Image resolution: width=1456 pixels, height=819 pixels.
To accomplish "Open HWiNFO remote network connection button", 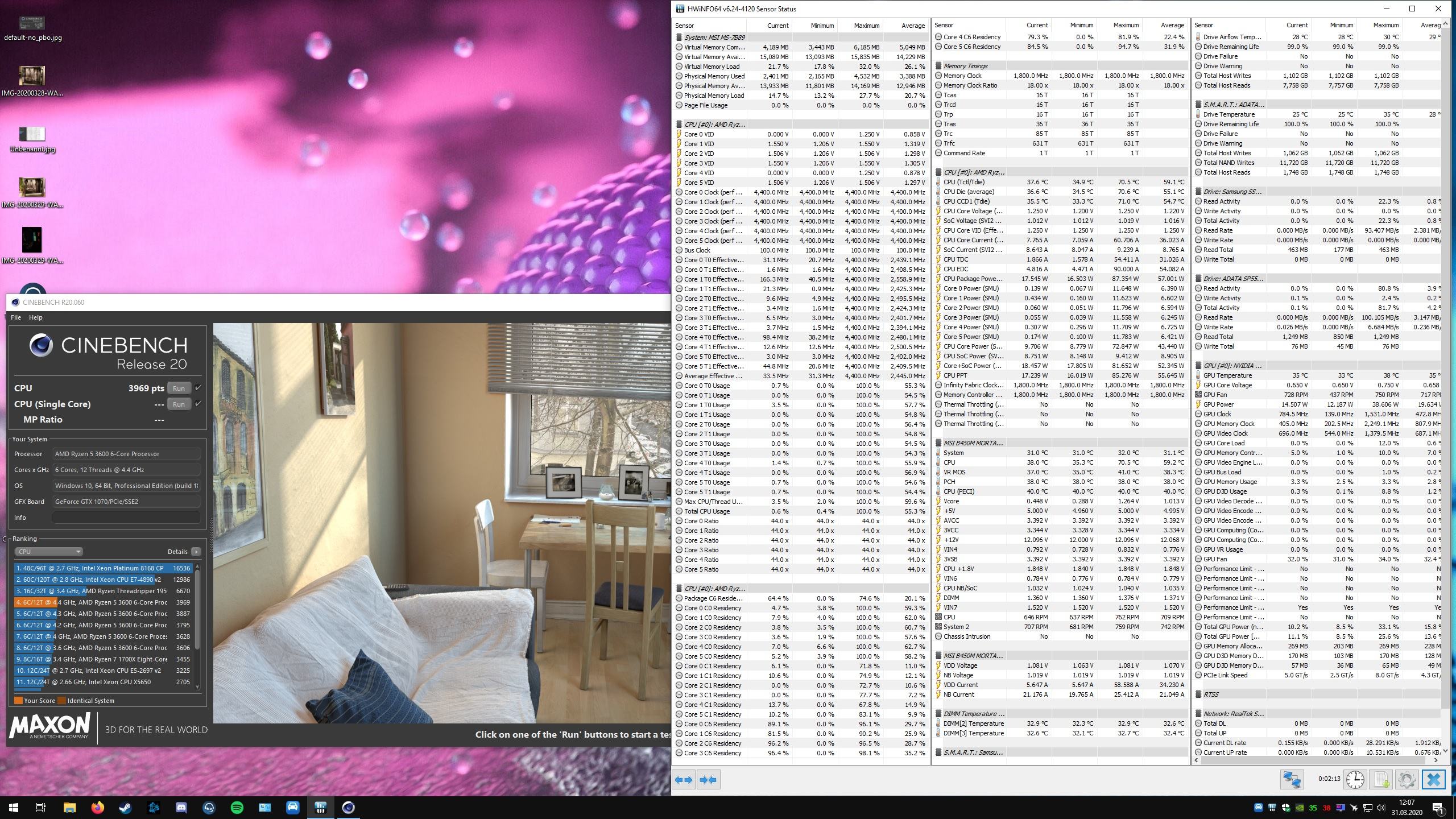I will (1292, 779).
